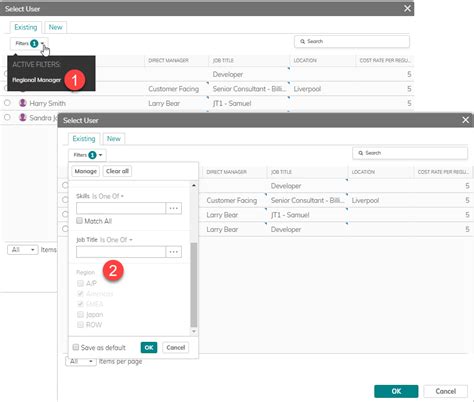Click the search magnifier in the front dialog

tap(361, 153)
